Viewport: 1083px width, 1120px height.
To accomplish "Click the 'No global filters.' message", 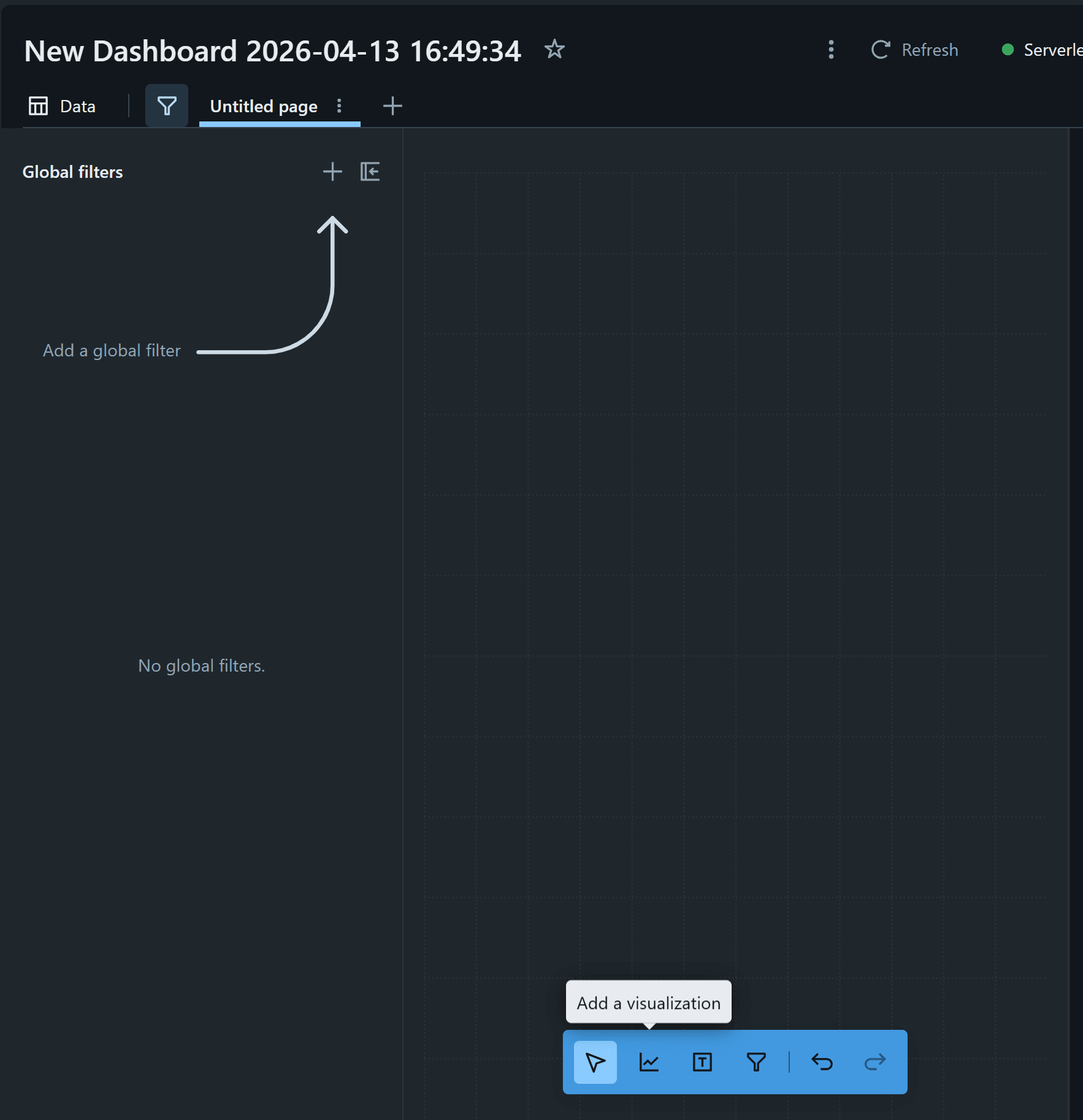I will click(202, 665).
